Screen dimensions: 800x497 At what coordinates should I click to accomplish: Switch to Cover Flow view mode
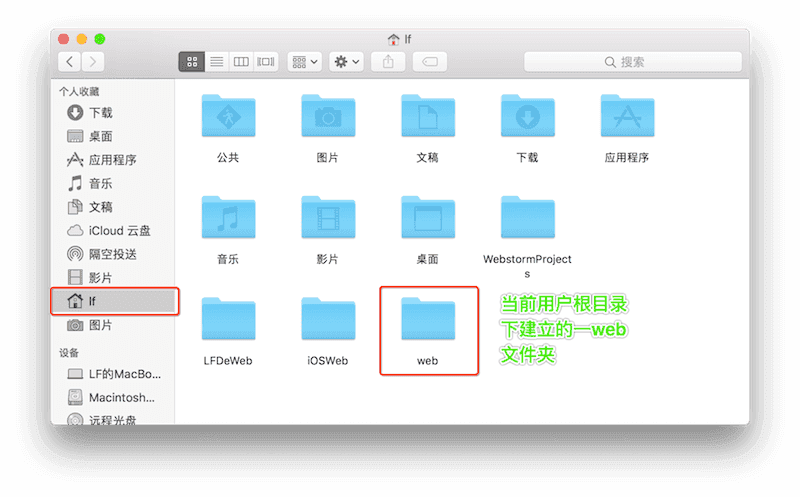pos(266,62)
